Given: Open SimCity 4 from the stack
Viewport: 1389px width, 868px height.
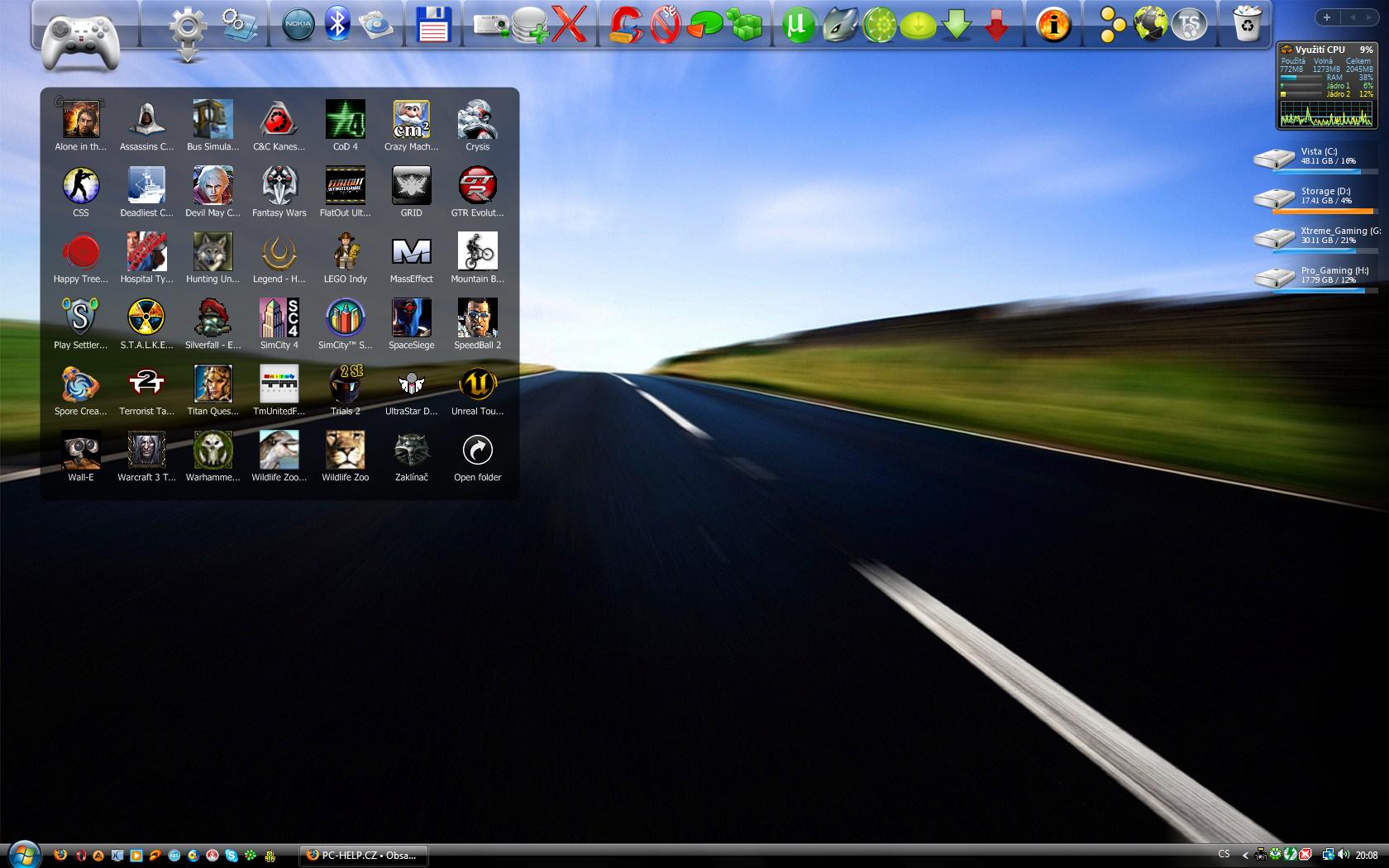Looking at the screenshot, I should (279, 319).
